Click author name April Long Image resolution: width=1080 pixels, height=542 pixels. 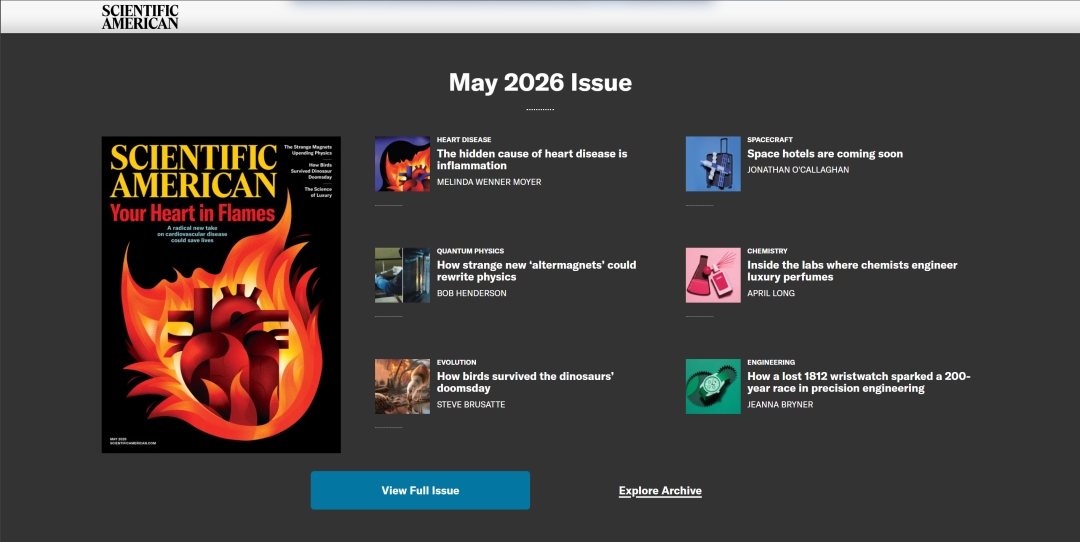point(771,293)
